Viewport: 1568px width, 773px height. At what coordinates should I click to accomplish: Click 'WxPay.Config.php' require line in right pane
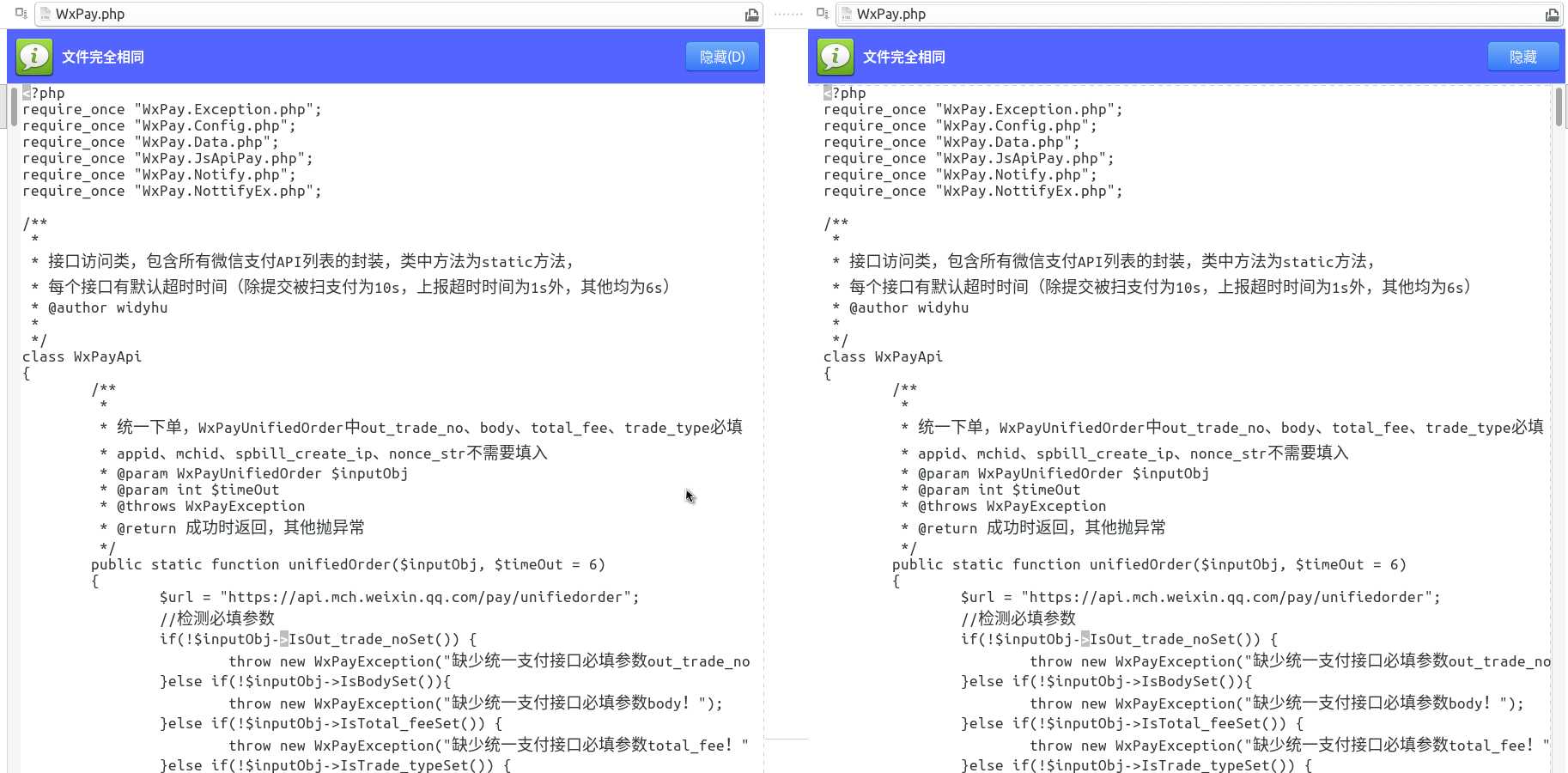(x=960, y=125)
